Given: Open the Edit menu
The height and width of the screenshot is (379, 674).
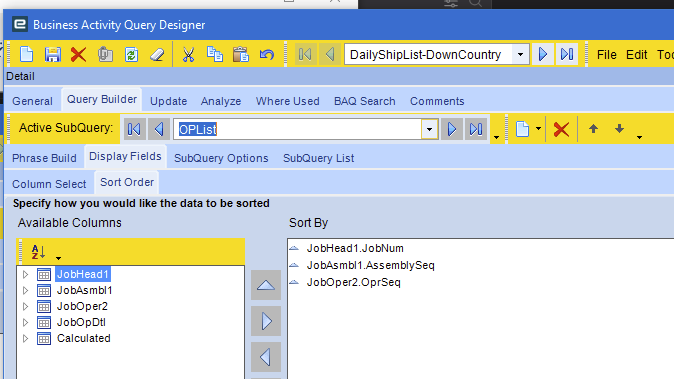Looking at the screenshot, I should click(636, 55).
